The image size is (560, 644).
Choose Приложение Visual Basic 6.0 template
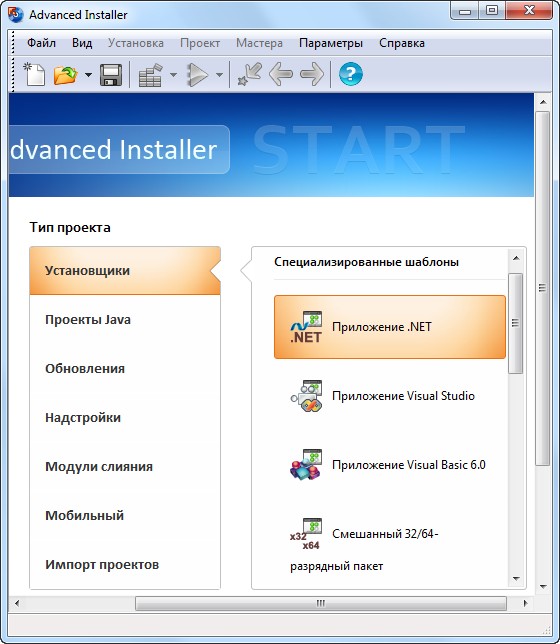(x=389, y=465)
